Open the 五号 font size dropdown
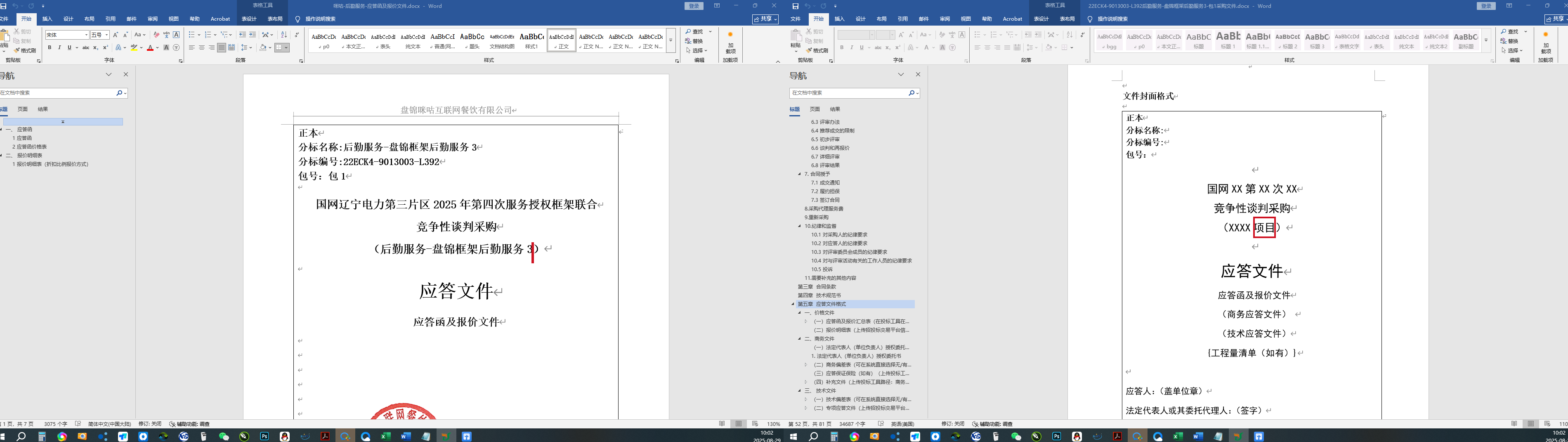Screen dimensions: 1568x442 point(106,35)
